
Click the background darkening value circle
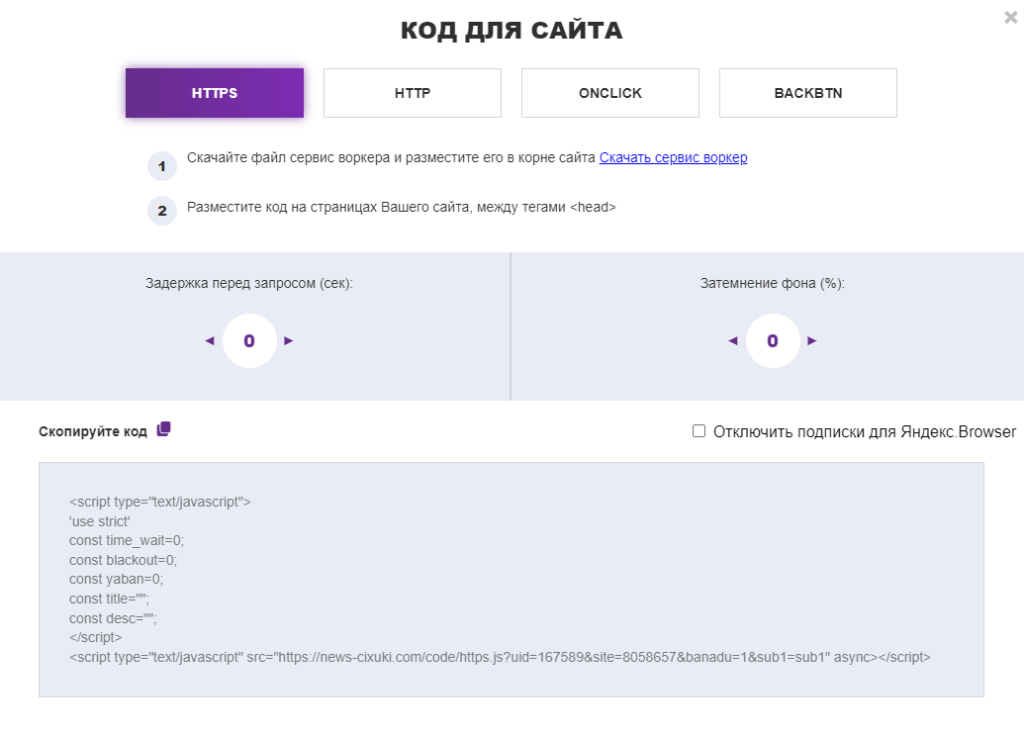(x=773, y=341)
